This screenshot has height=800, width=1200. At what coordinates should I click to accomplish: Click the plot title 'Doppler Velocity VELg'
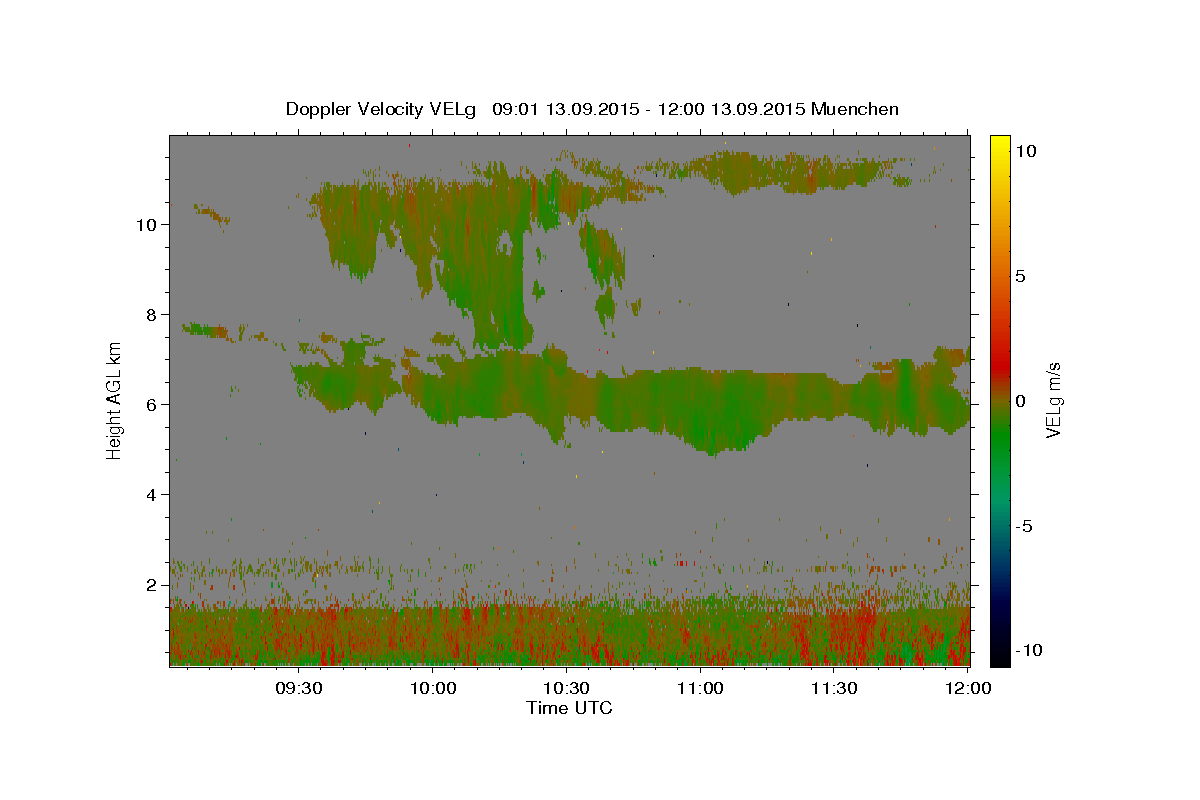pyautogui.click(x=383, y=109)
